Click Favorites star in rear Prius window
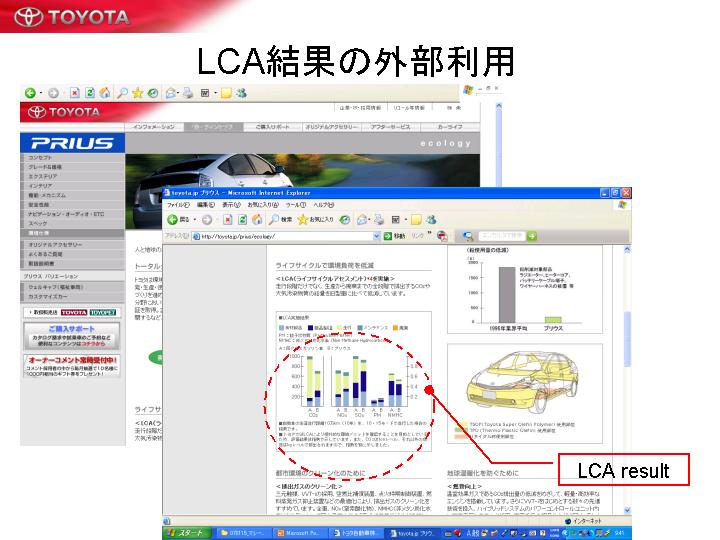720x540 pixels. click(x=137, y=93)
